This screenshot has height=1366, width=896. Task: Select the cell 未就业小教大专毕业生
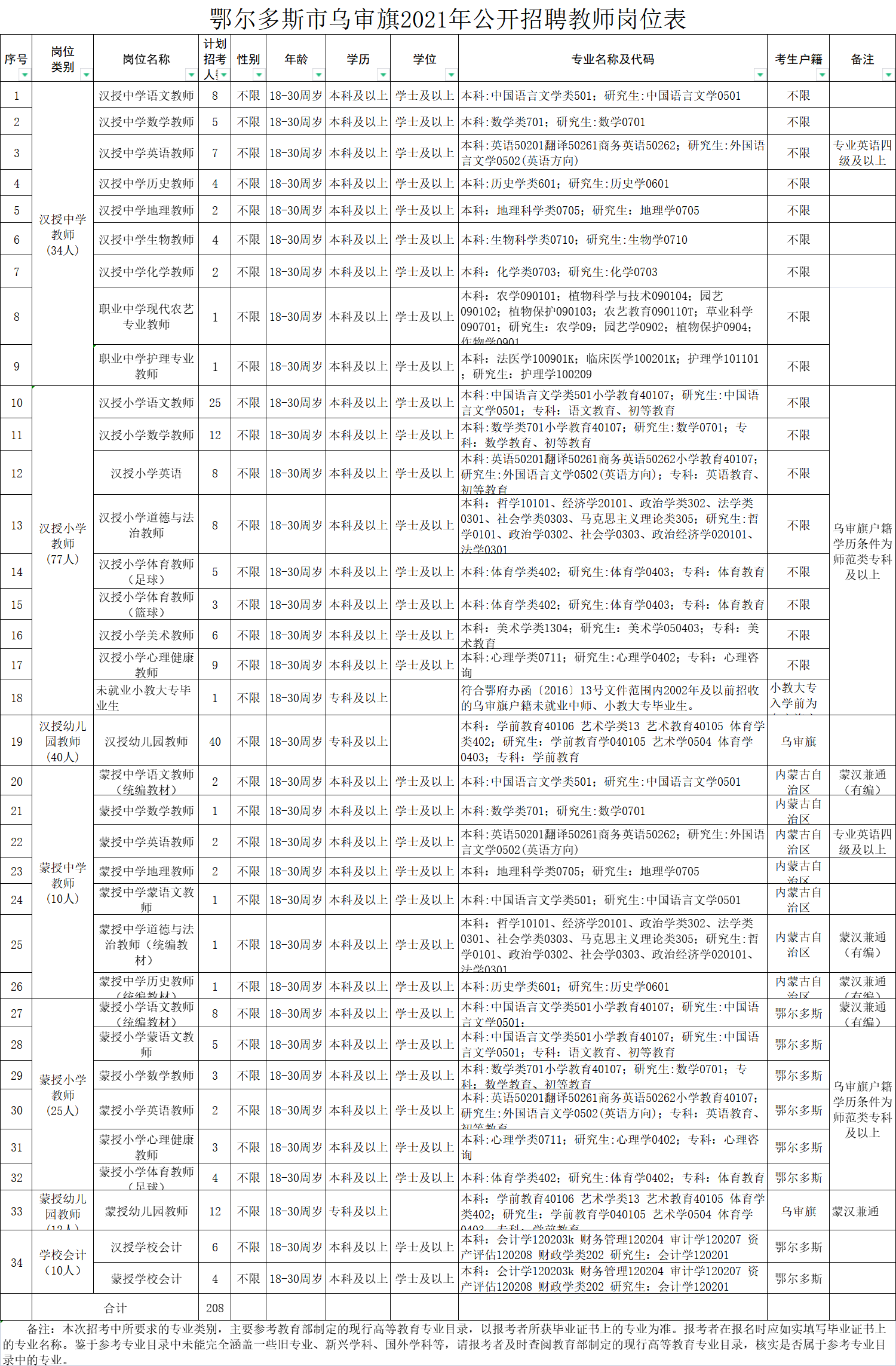pos(146,698)
